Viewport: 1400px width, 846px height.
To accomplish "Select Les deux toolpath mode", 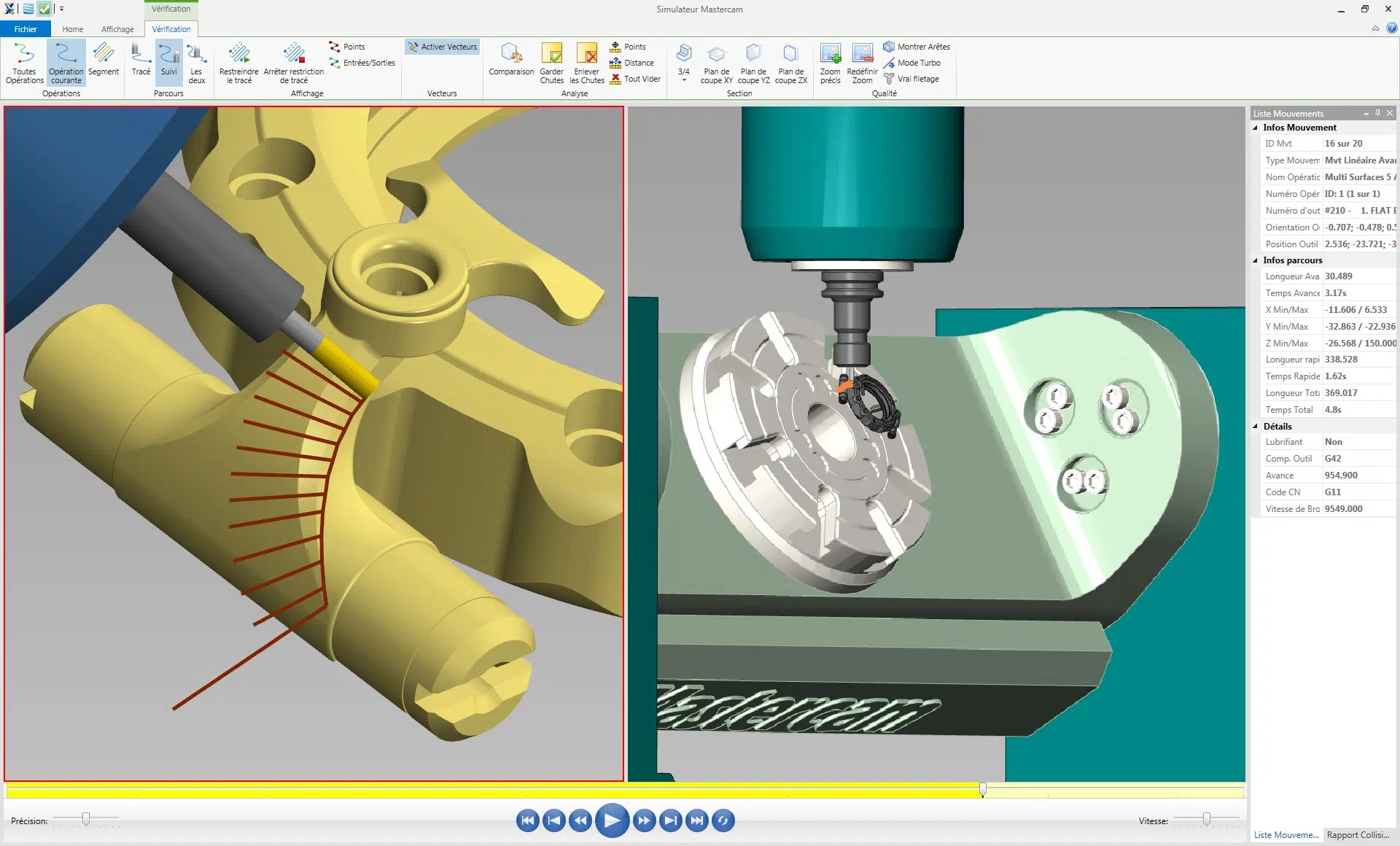I will pos(196,63).
